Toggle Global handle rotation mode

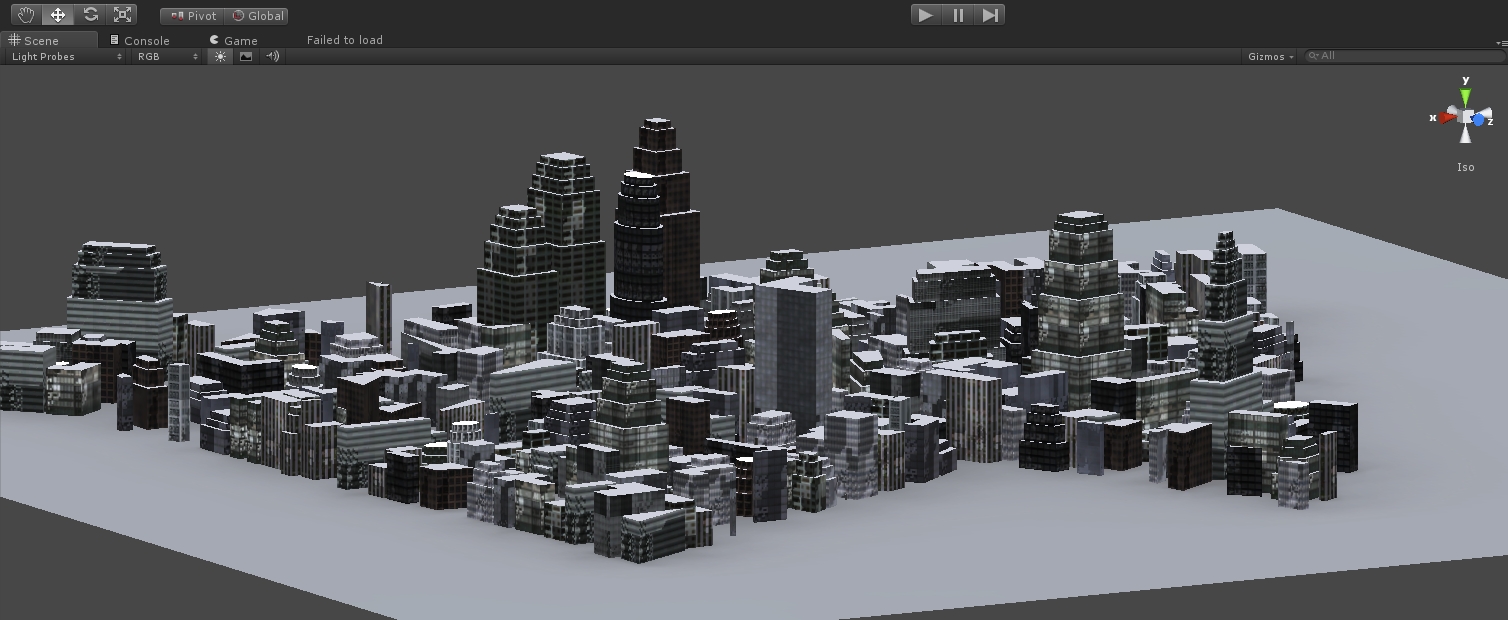coord(257,16)
